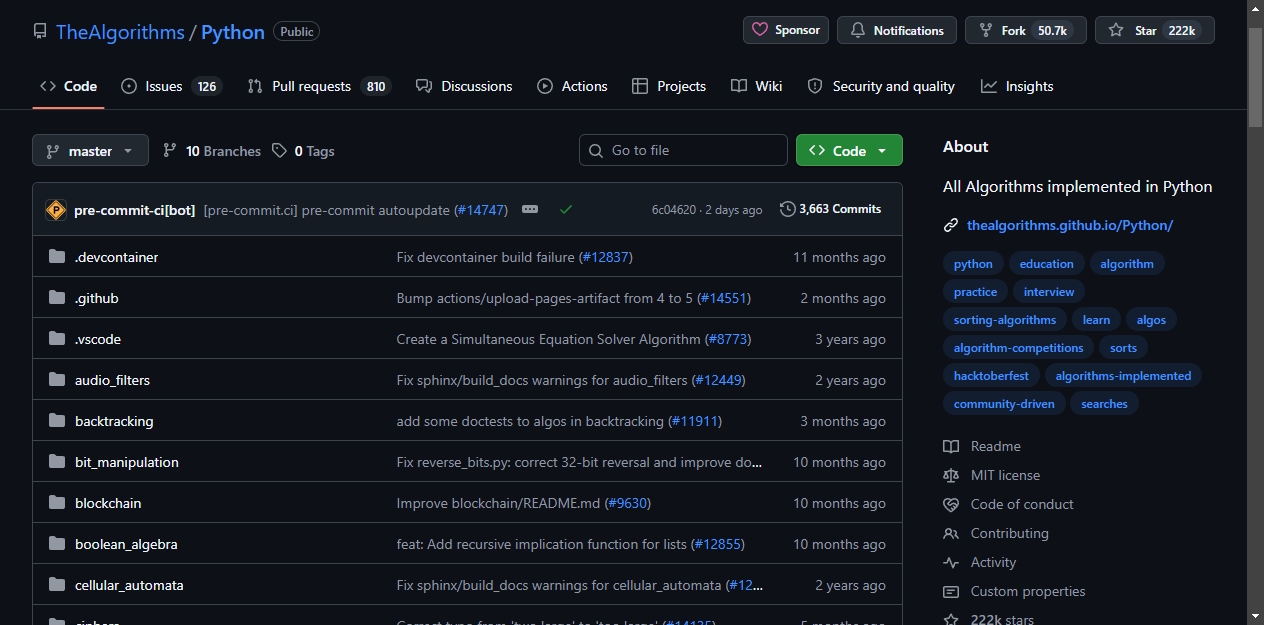The height and width of the screenshot is (625, 1264).
Task: View the 10 Branches link
Action: [212, 151]
